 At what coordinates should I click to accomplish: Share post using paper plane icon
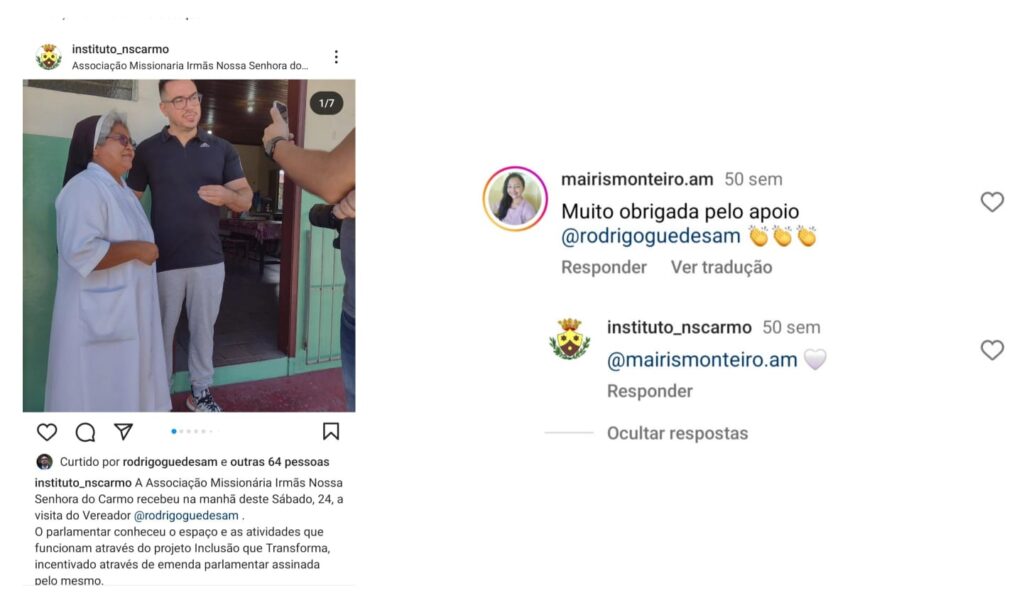pos(123,431)
